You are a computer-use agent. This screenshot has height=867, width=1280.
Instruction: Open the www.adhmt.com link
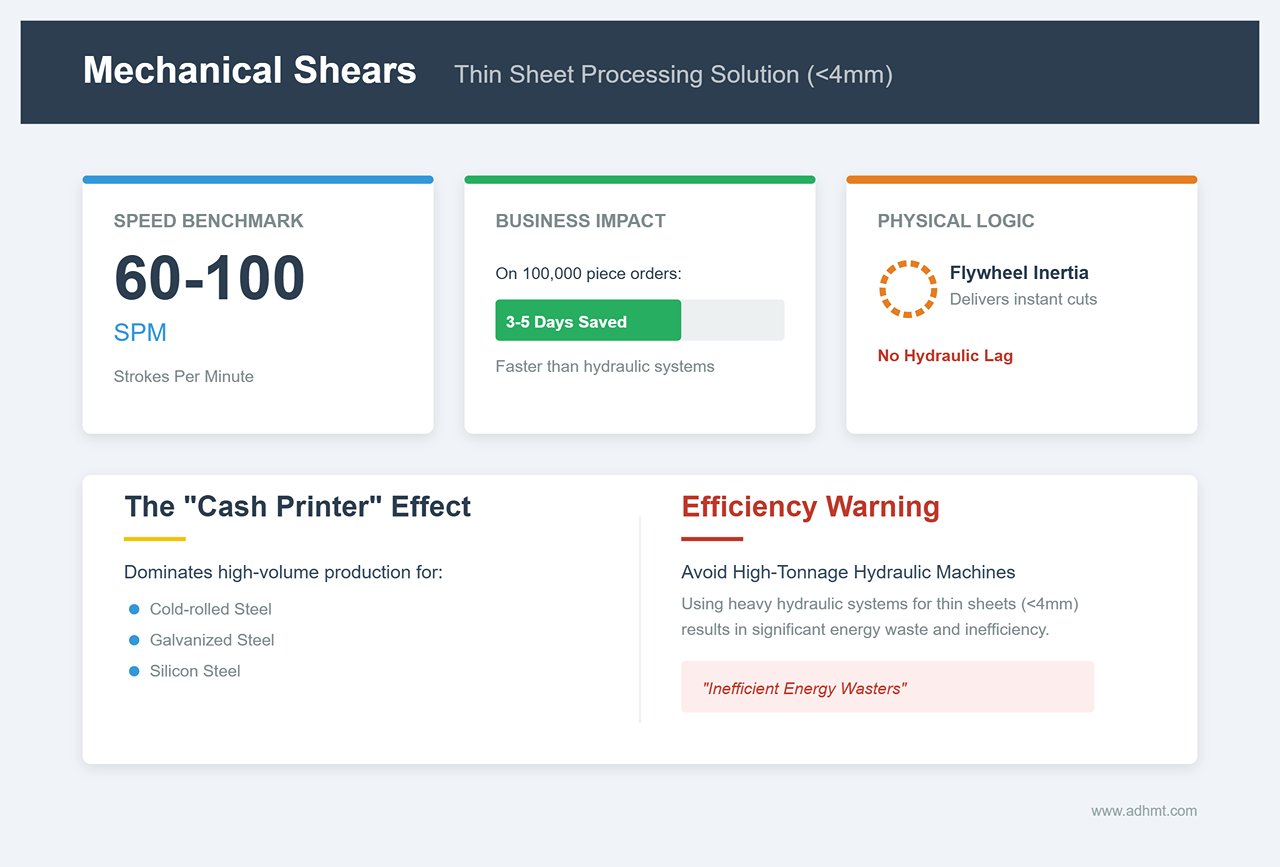[1143, 811]
